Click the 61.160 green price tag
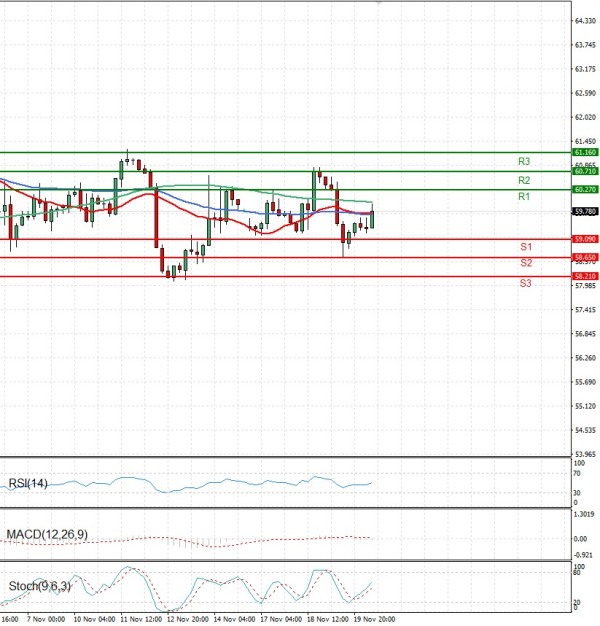The width and height of the screenshot is (600, 626). coord(585,152)
